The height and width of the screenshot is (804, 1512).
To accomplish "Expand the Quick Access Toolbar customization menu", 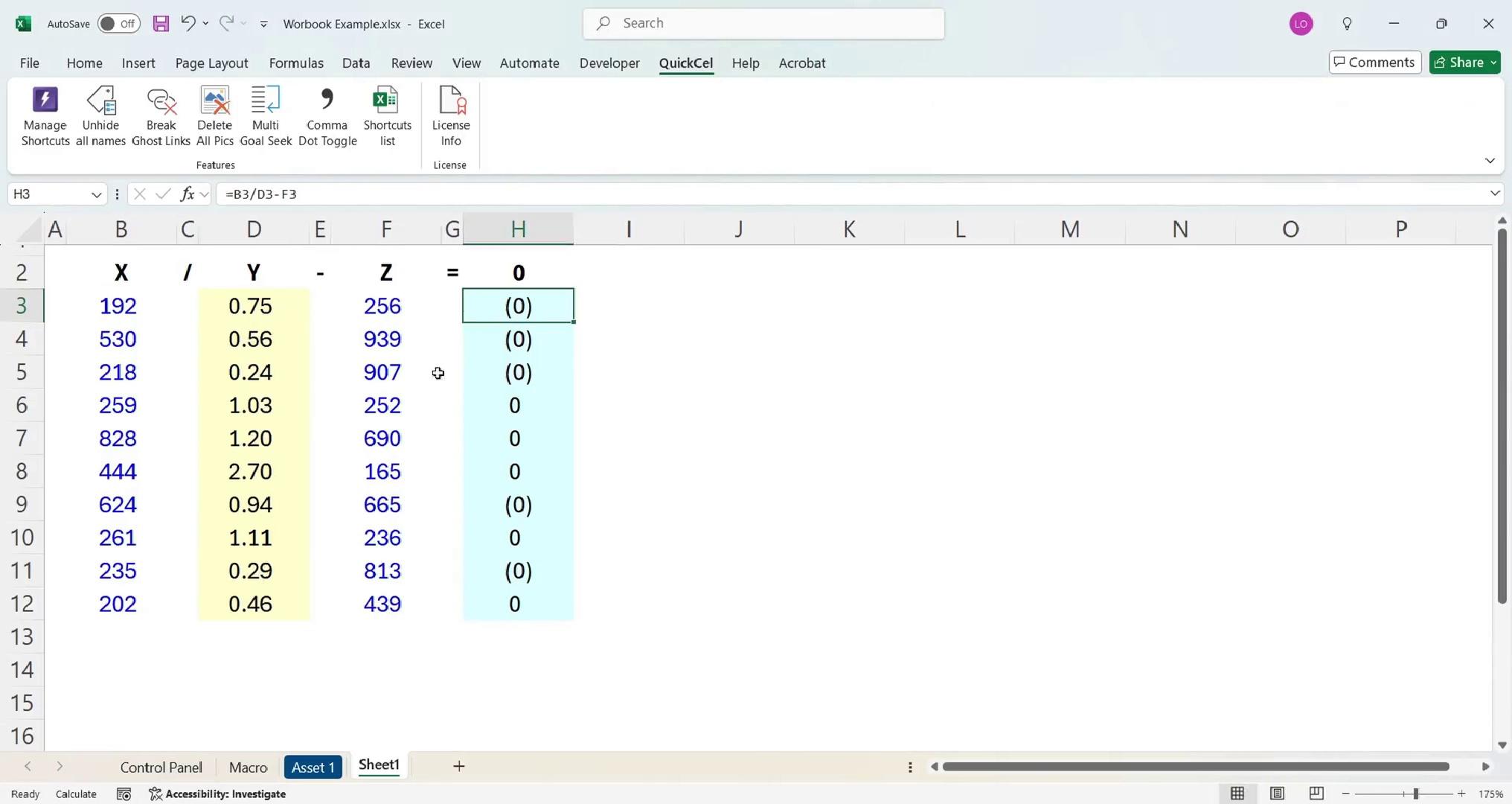I will pos(263,24).
